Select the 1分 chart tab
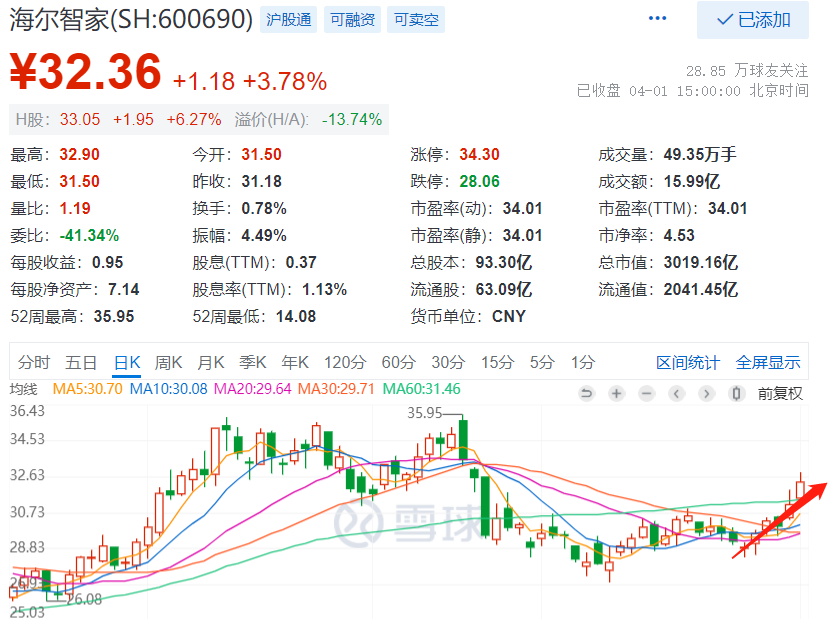 pos(583,362)
